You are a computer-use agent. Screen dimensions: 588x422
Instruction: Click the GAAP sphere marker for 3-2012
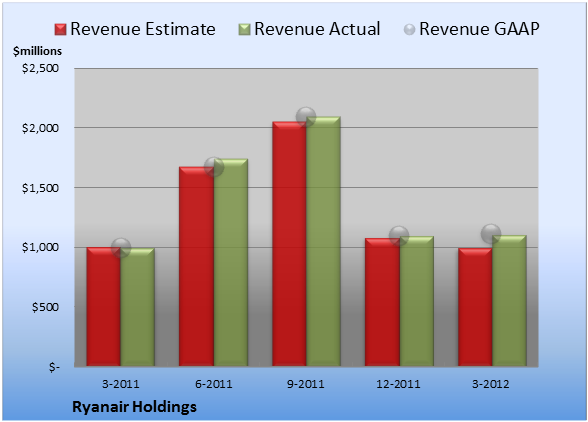coord(491,234)
